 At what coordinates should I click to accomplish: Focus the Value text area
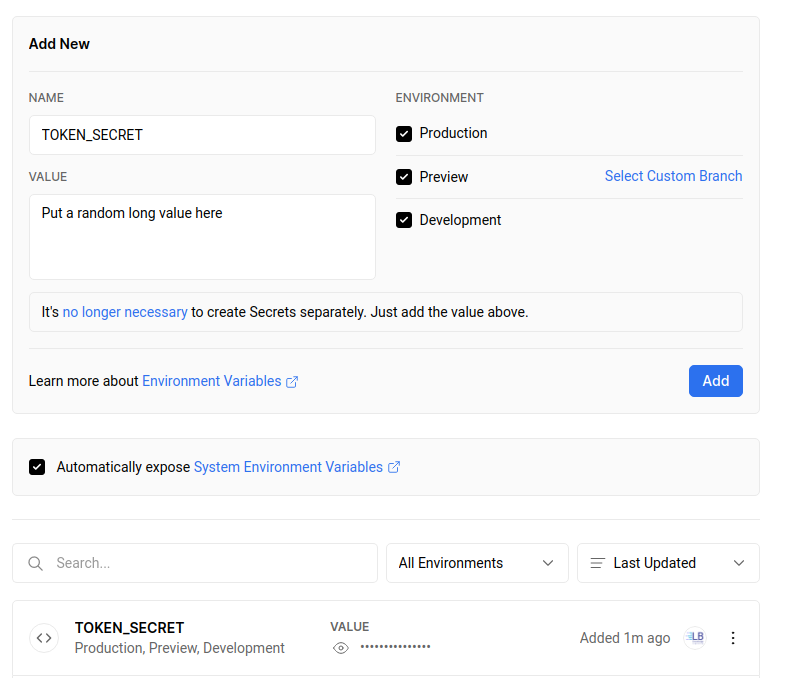coord(202,238)
